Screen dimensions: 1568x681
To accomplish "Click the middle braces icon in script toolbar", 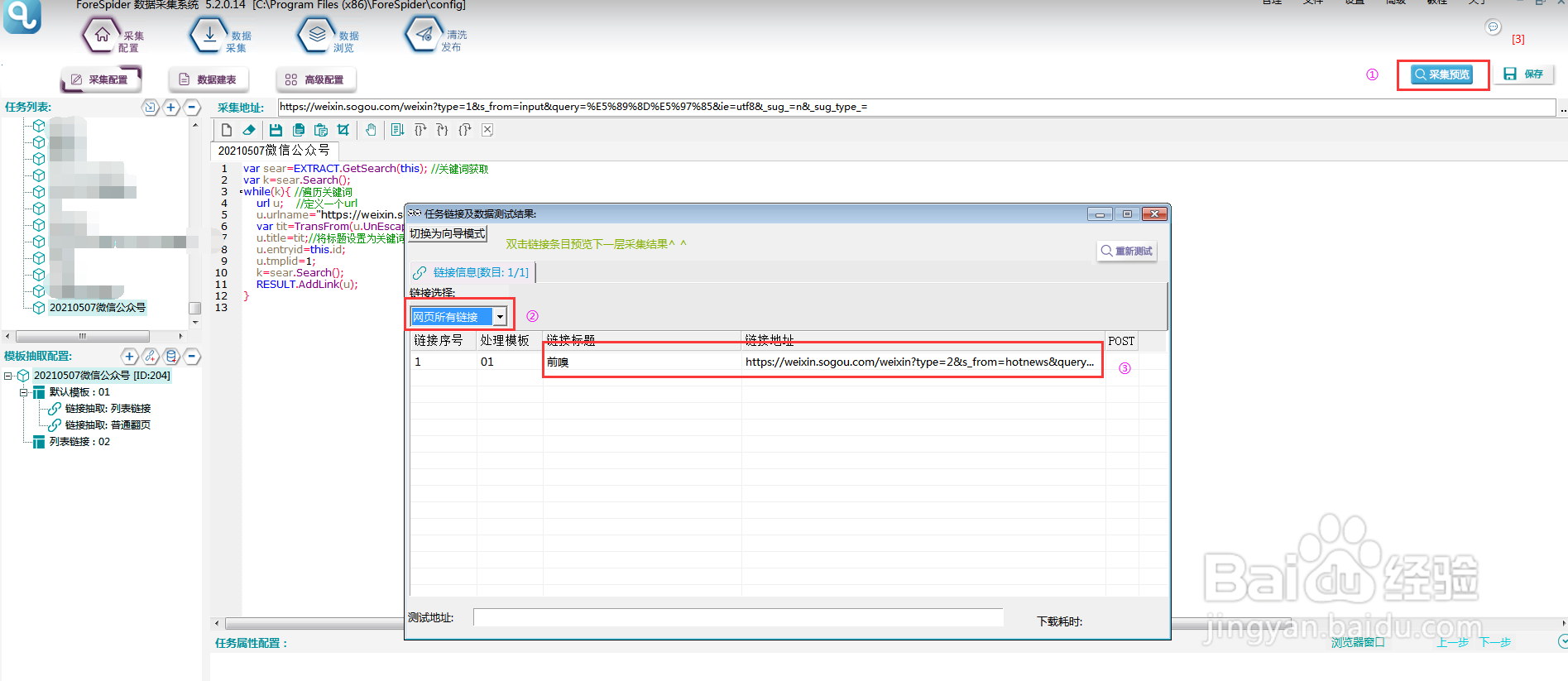I will [442, 130].
